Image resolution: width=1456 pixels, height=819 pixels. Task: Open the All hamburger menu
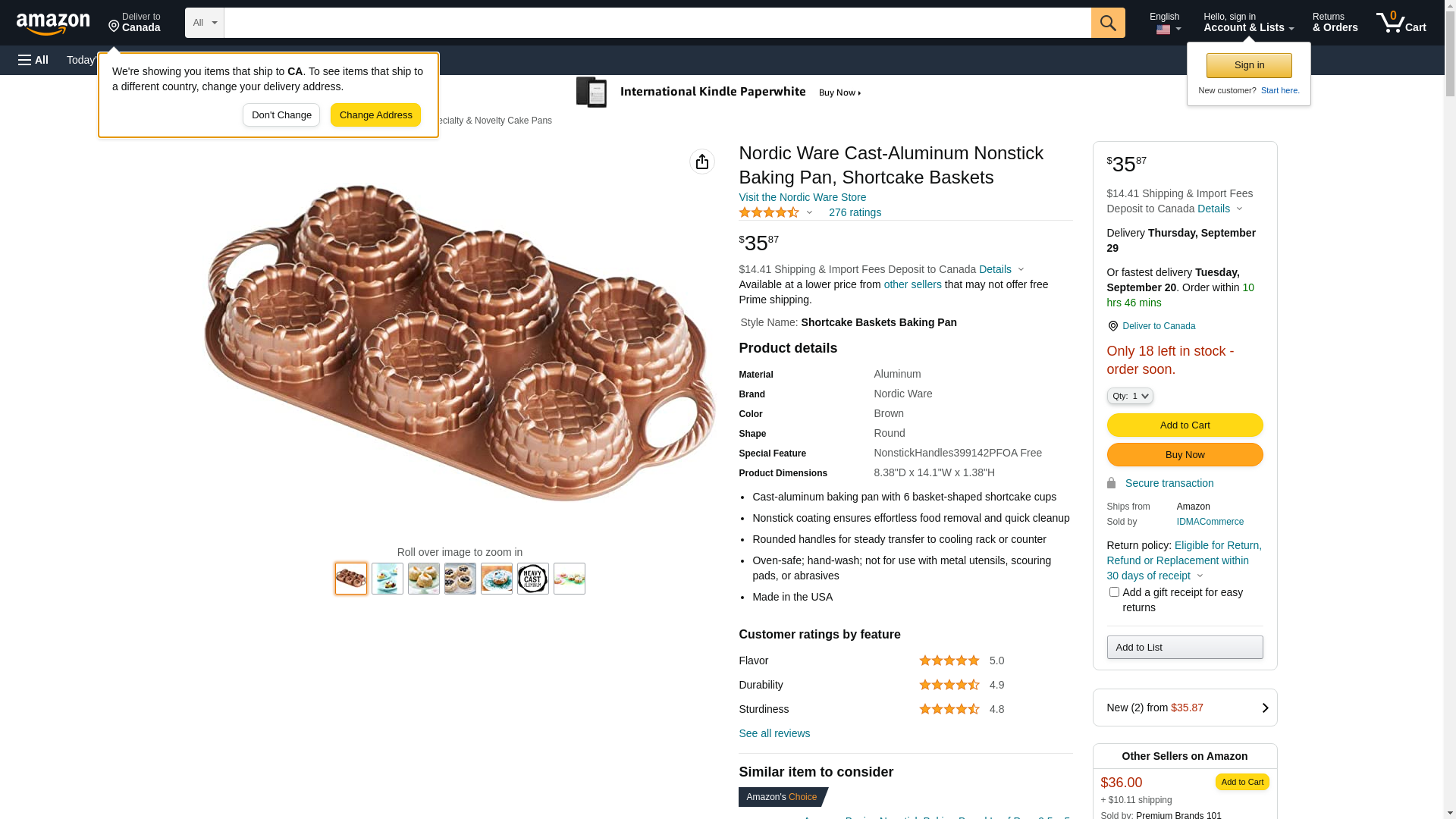(x=33, y=60)
